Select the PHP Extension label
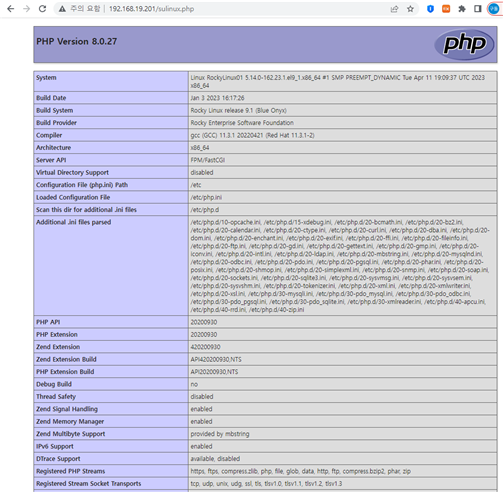Image resolution: width=503 pixels, height=492 pixels. [x=57, y=335]
